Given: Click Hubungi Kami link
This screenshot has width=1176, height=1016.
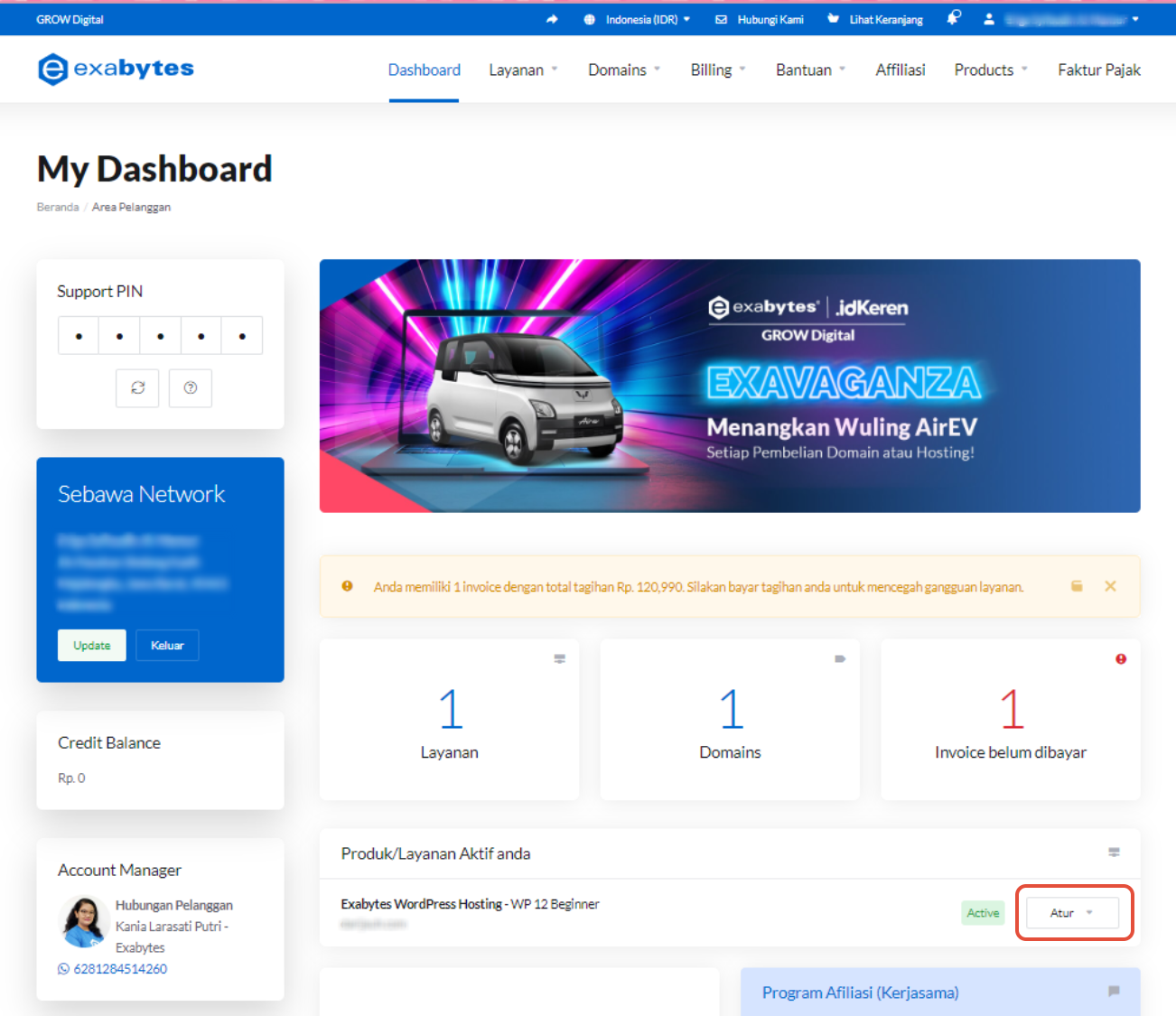Looking at the screenshot, I should click(760, 19).
